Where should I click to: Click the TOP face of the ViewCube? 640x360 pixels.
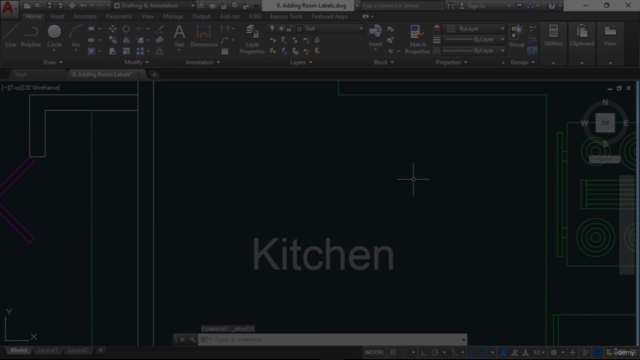coord(605,123)
